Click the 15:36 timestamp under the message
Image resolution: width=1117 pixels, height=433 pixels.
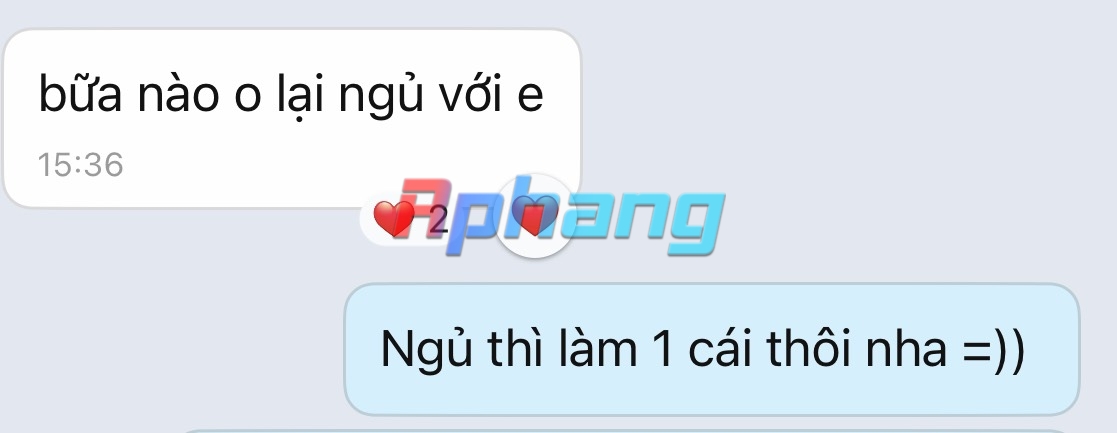click(80, 165)
